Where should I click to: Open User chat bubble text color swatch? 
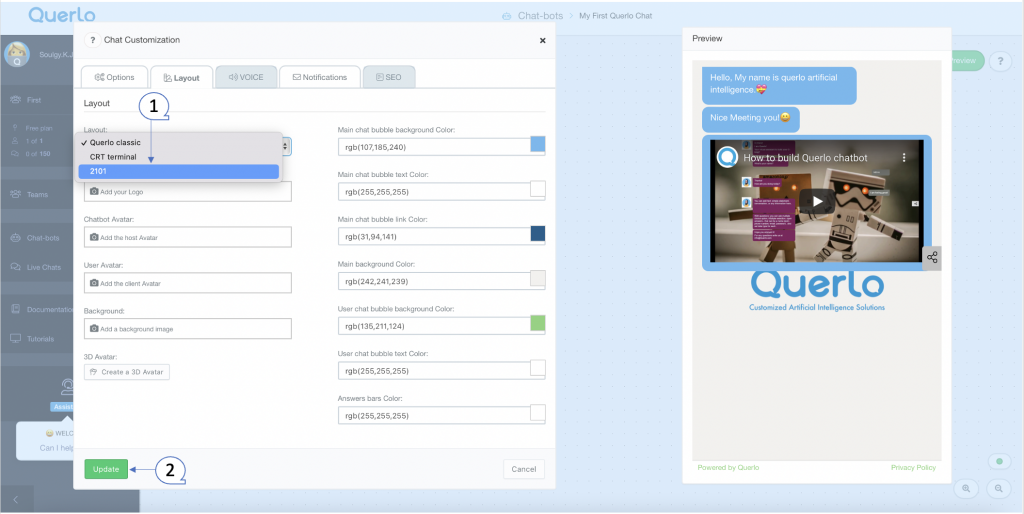537,368
